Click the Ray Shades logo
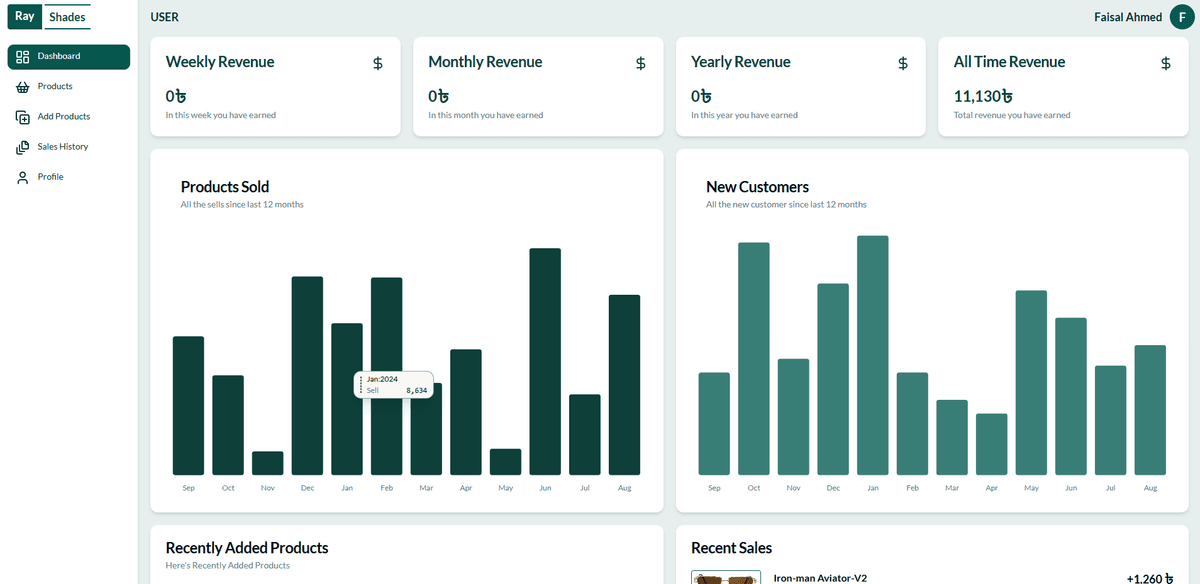The image size is (1200, 584). [x=53, y=17]
